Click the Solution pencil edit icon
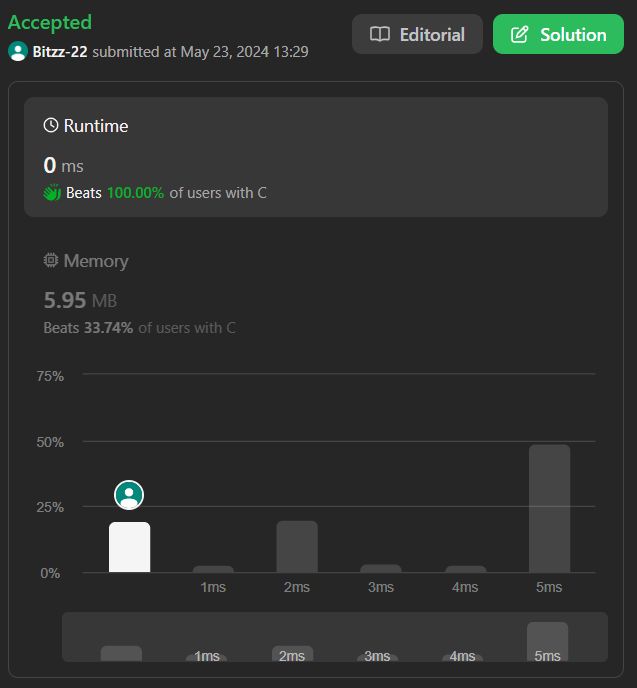This screenshot has width=637, height=688. point(520,34)
